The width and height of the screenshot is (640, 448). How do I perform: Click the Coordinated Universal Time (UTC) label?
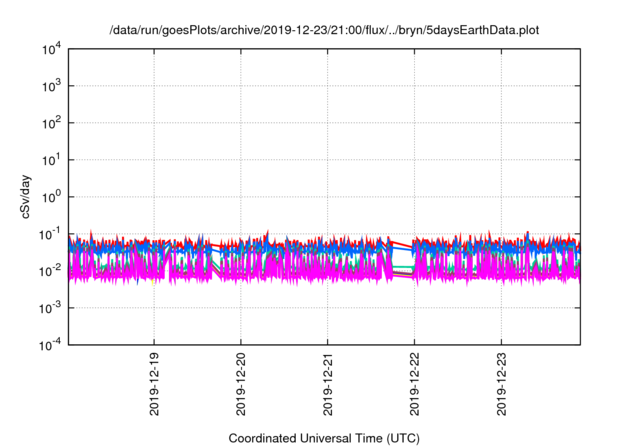(x=324, y=438)
